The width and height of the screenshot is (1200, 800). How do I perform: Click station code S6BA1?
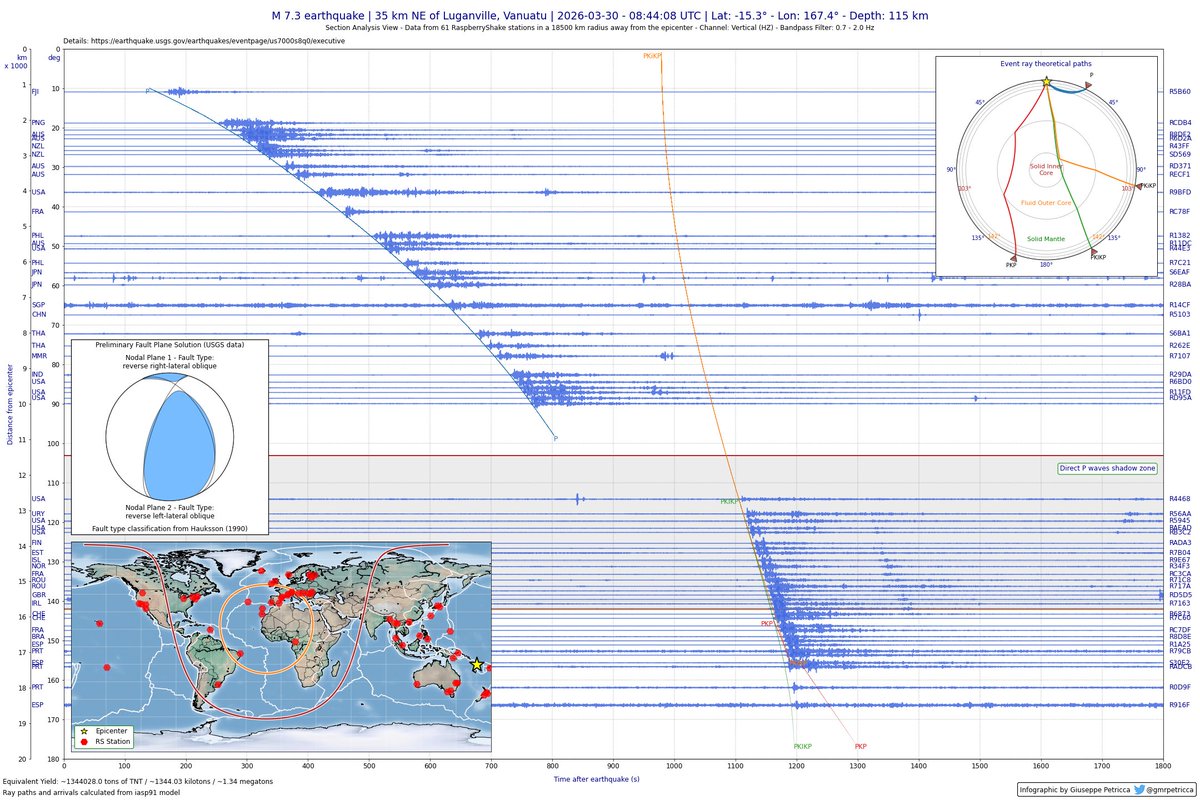click(1180, 333)
